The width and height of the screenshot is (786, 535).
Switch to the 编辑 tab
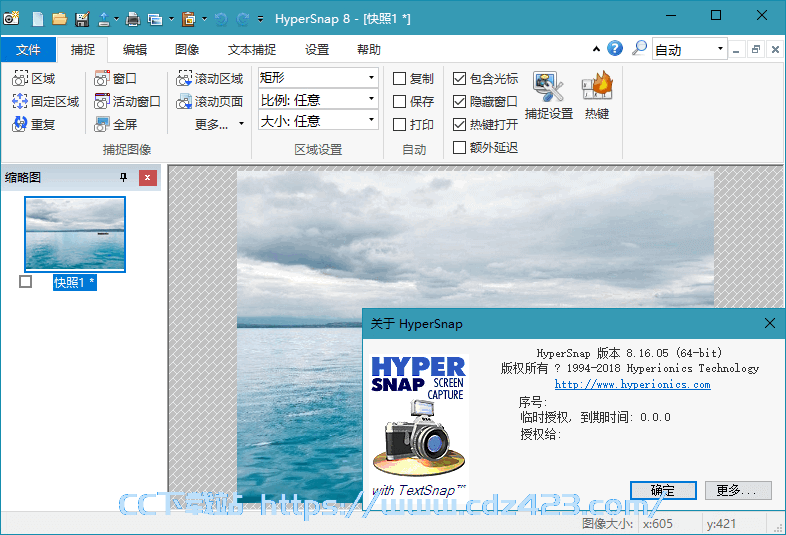tap(135, 50)
